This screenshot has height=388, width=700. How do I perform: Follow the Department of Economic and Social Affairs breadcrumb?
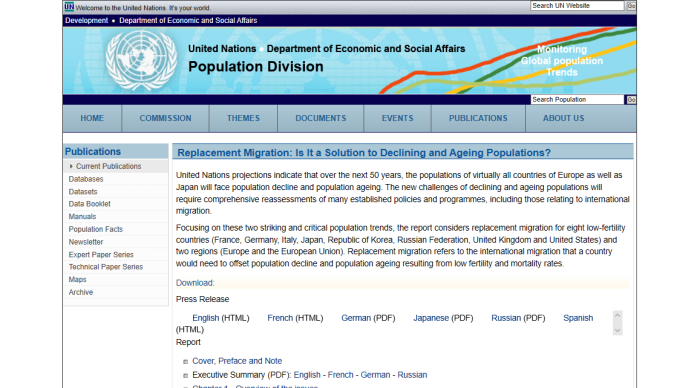coord(188,21)
